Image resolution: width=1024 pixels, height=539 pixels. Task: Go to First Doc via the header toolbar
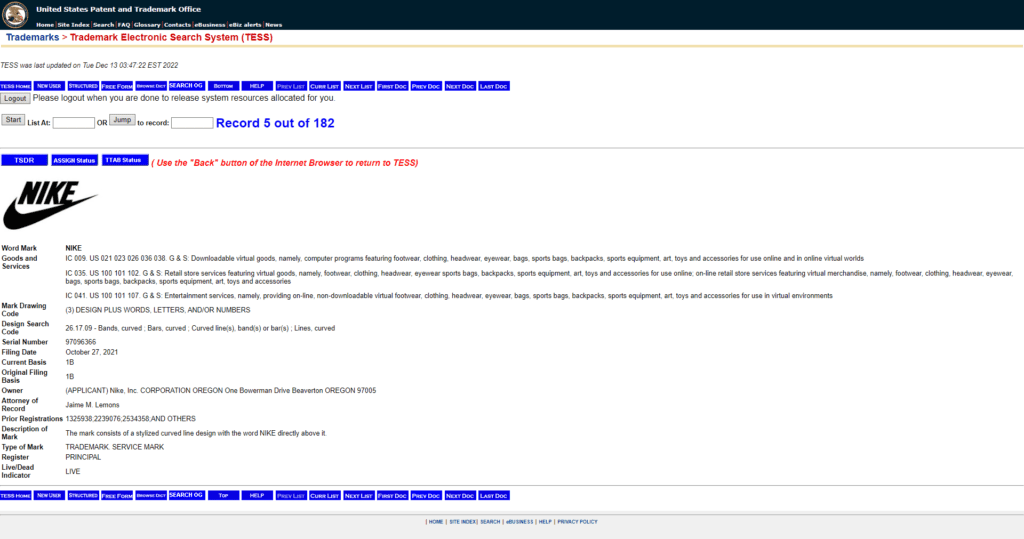tap(392, 86)
